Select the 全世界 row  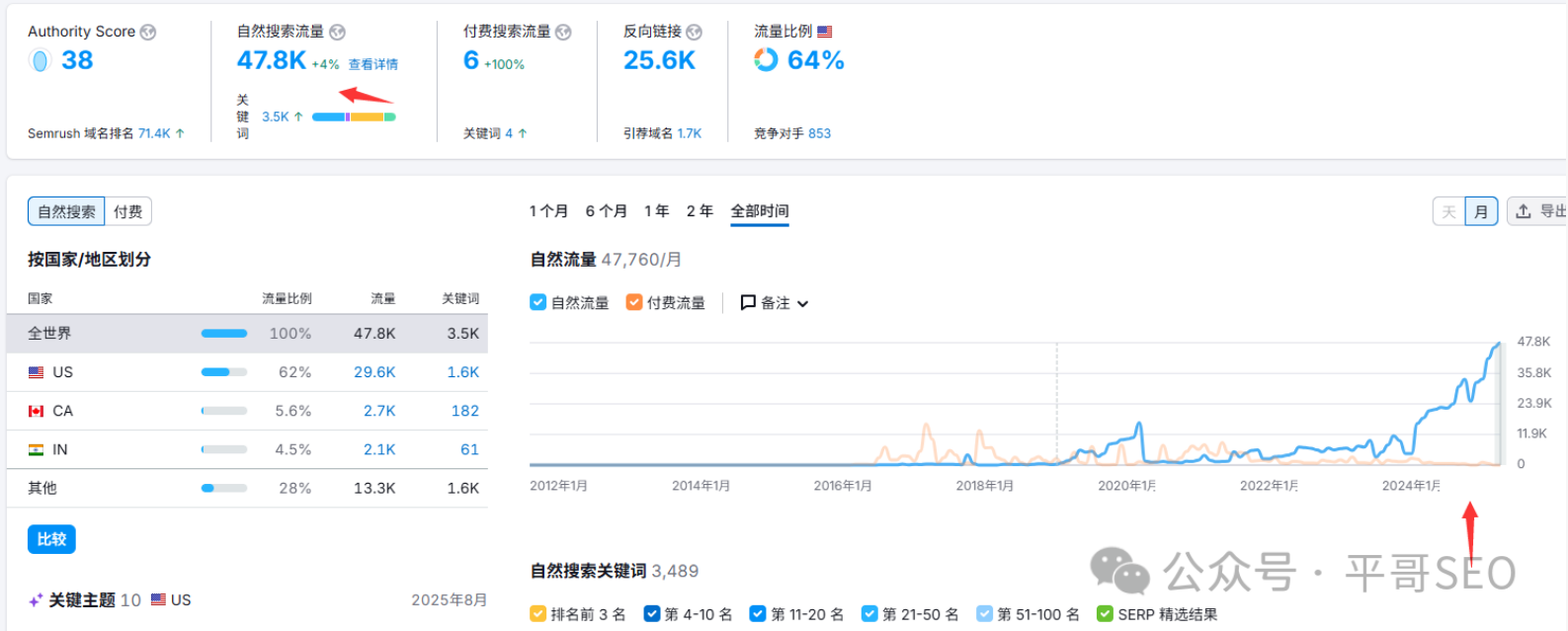point(247,334)
